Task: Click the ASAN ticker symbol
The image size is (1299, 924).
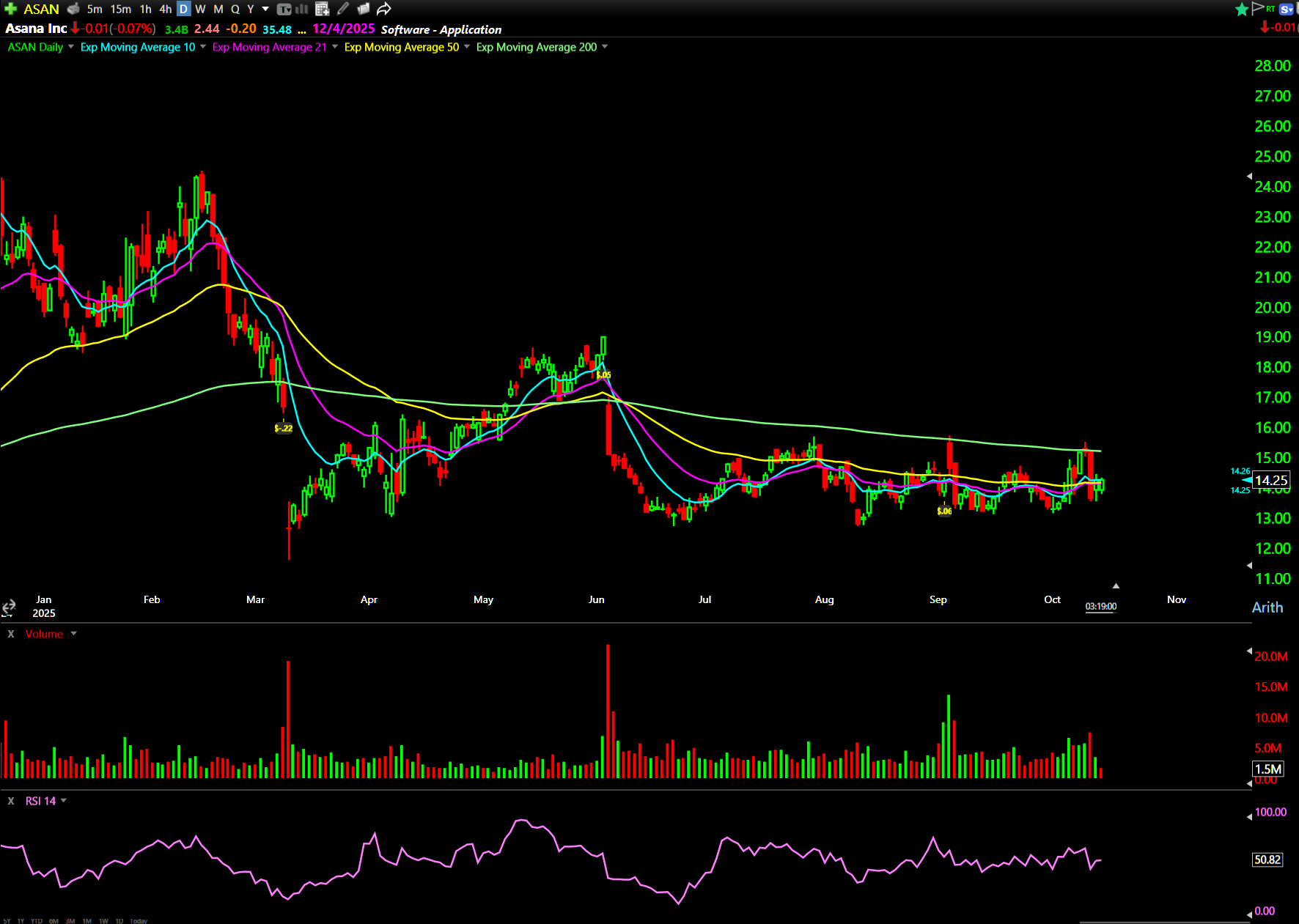Action: (x=41, y=9)
